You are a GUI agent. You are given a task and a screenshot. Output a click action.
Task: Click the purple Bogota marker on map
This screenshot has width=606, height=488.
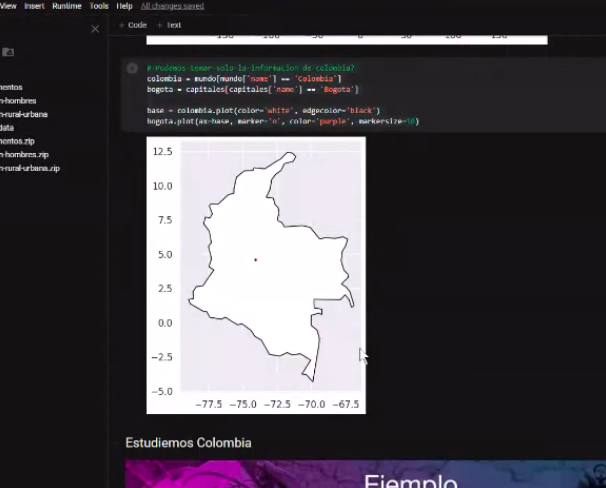click(x=255, y=260)
